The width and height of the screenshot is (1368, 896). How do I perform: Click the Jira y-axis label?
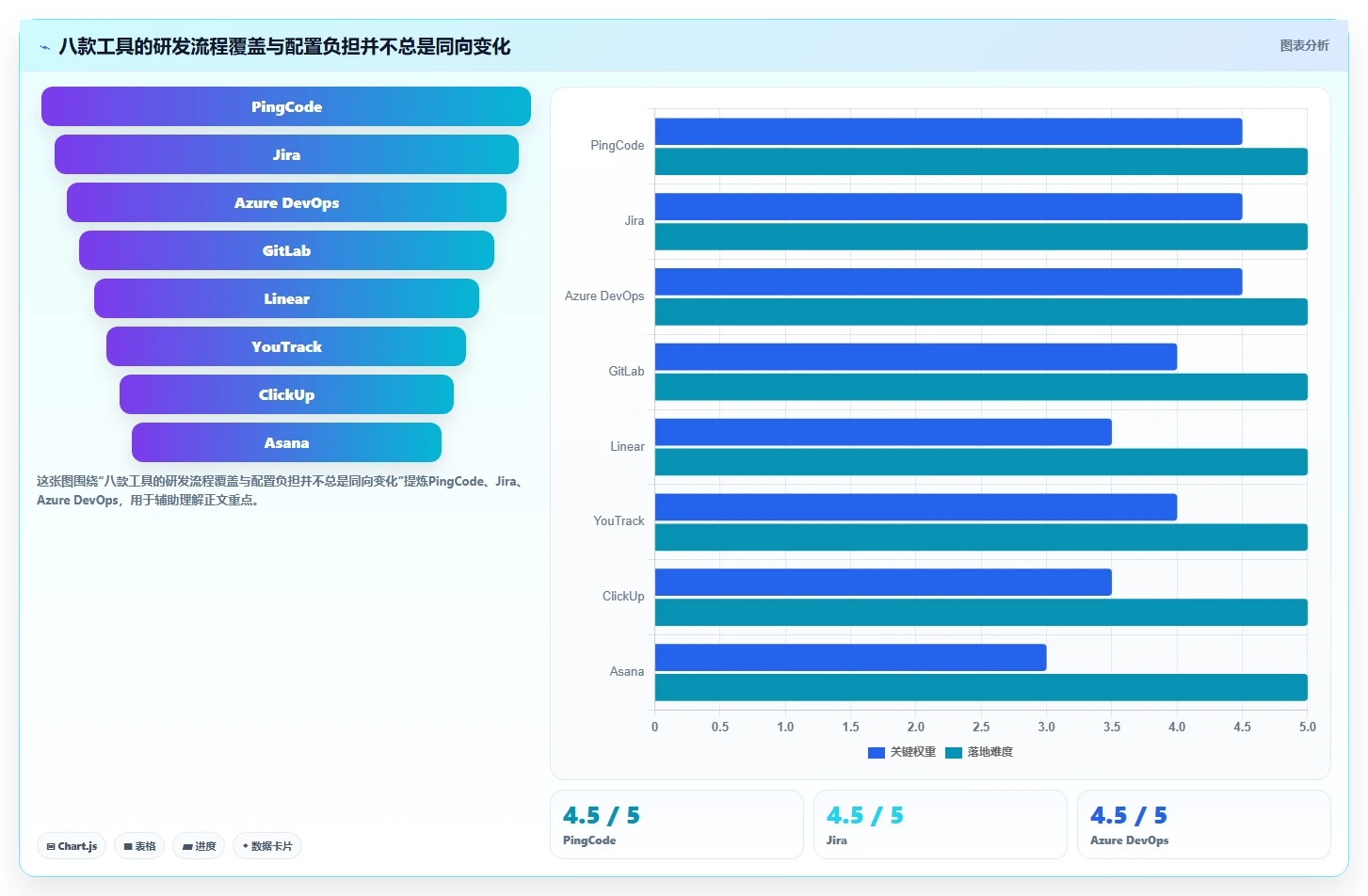tap(635, 221)
